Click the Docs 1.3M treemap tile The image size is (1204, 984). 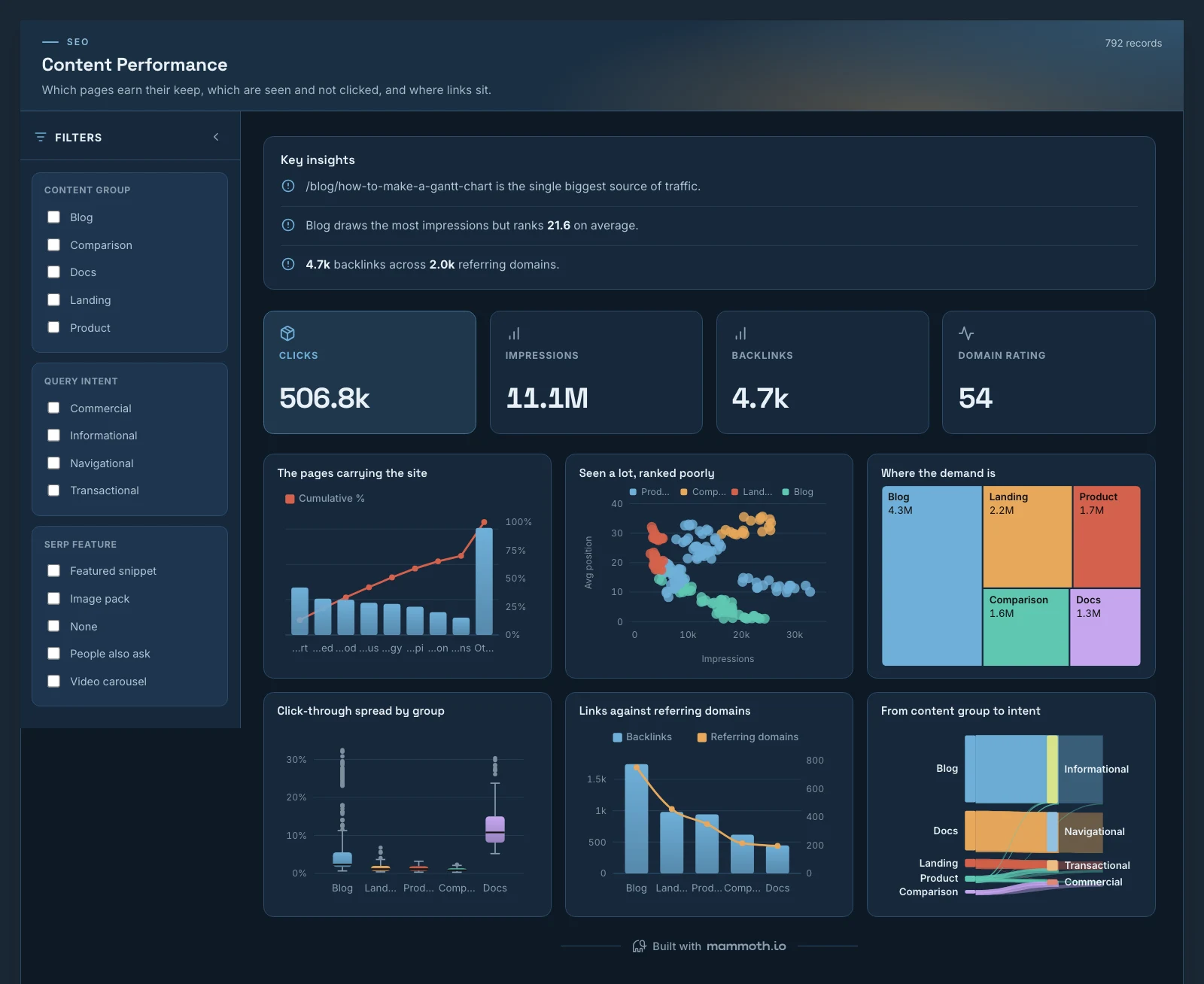(1105, 627)
